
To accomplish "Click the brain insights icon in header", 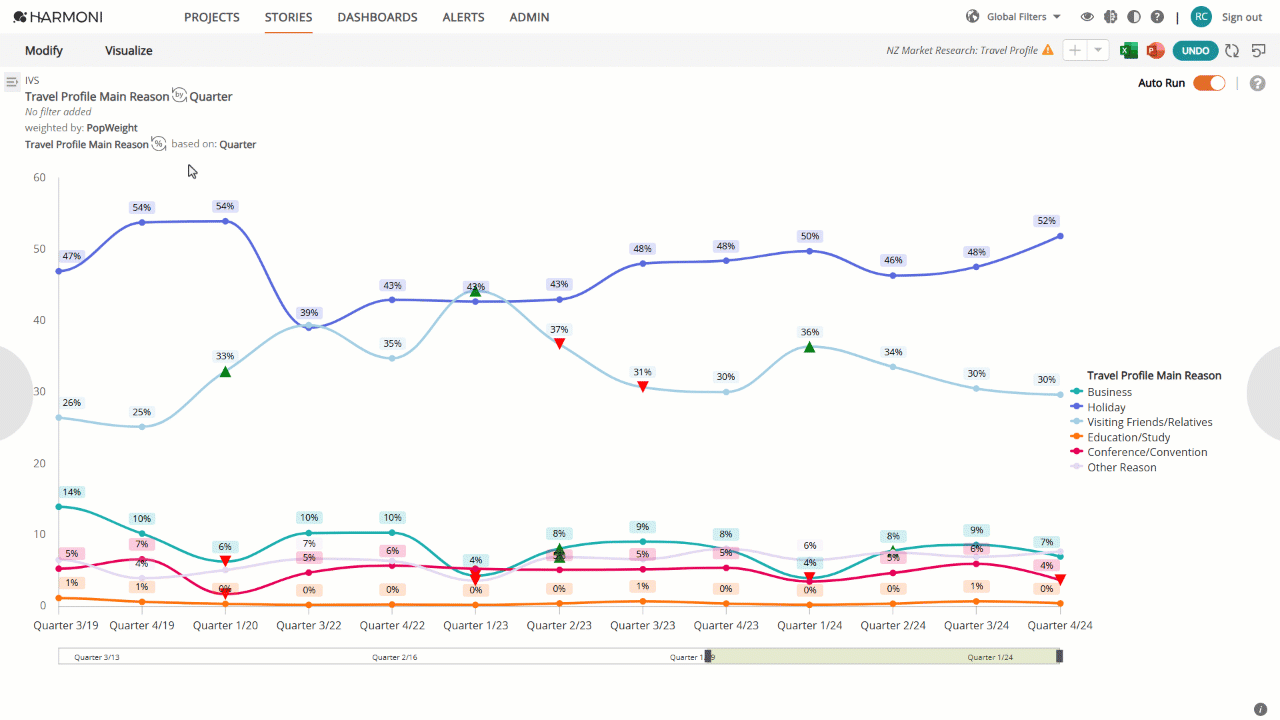I will coord(1110,17).
